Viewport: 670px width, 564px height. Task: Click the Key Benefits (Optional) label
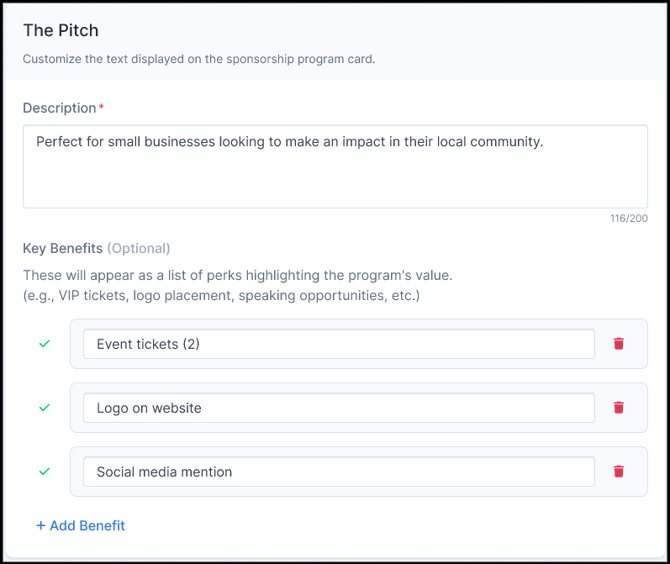97,248
